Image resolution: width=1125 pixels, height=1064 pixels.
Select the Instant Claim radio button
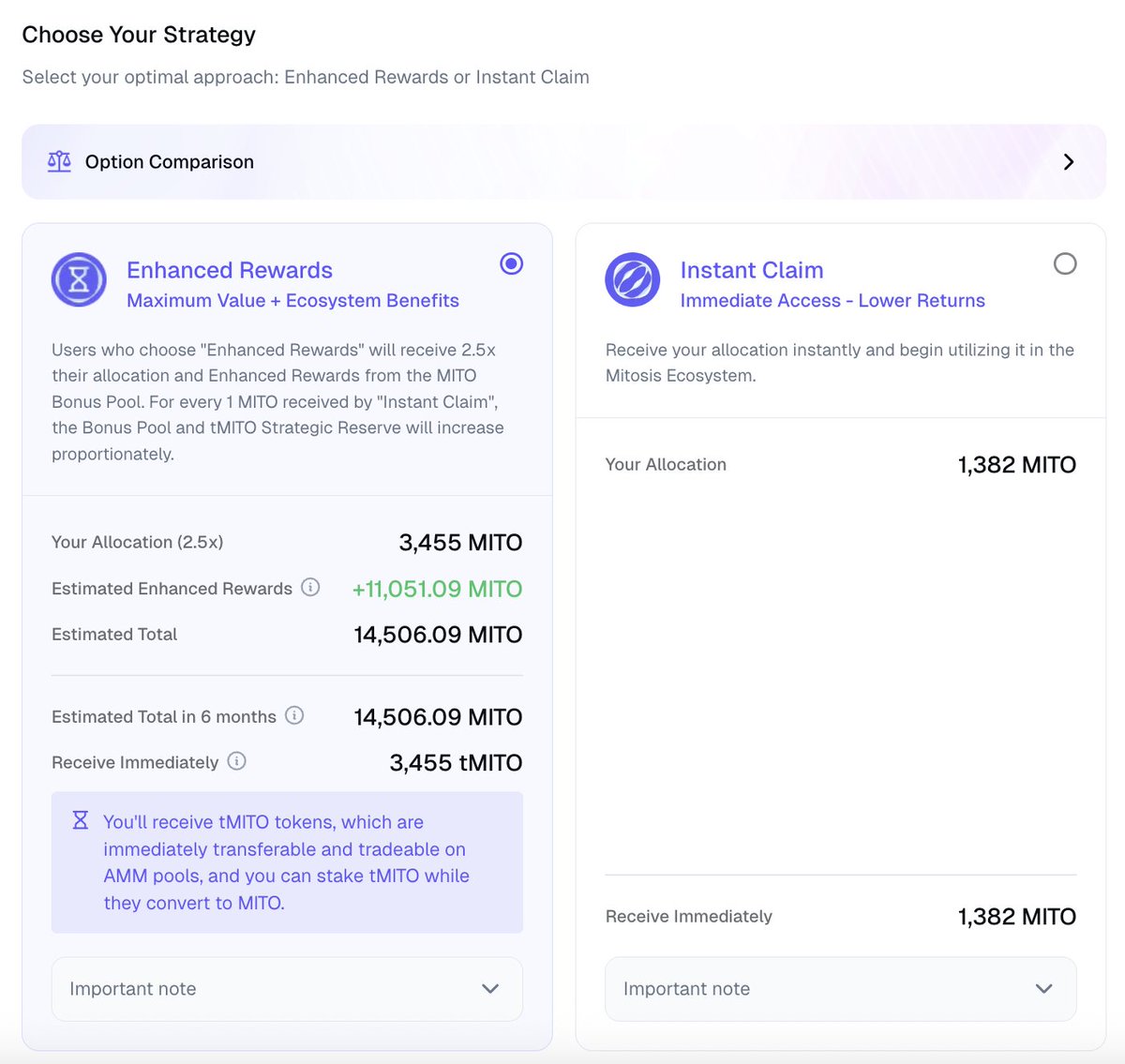1065,263
